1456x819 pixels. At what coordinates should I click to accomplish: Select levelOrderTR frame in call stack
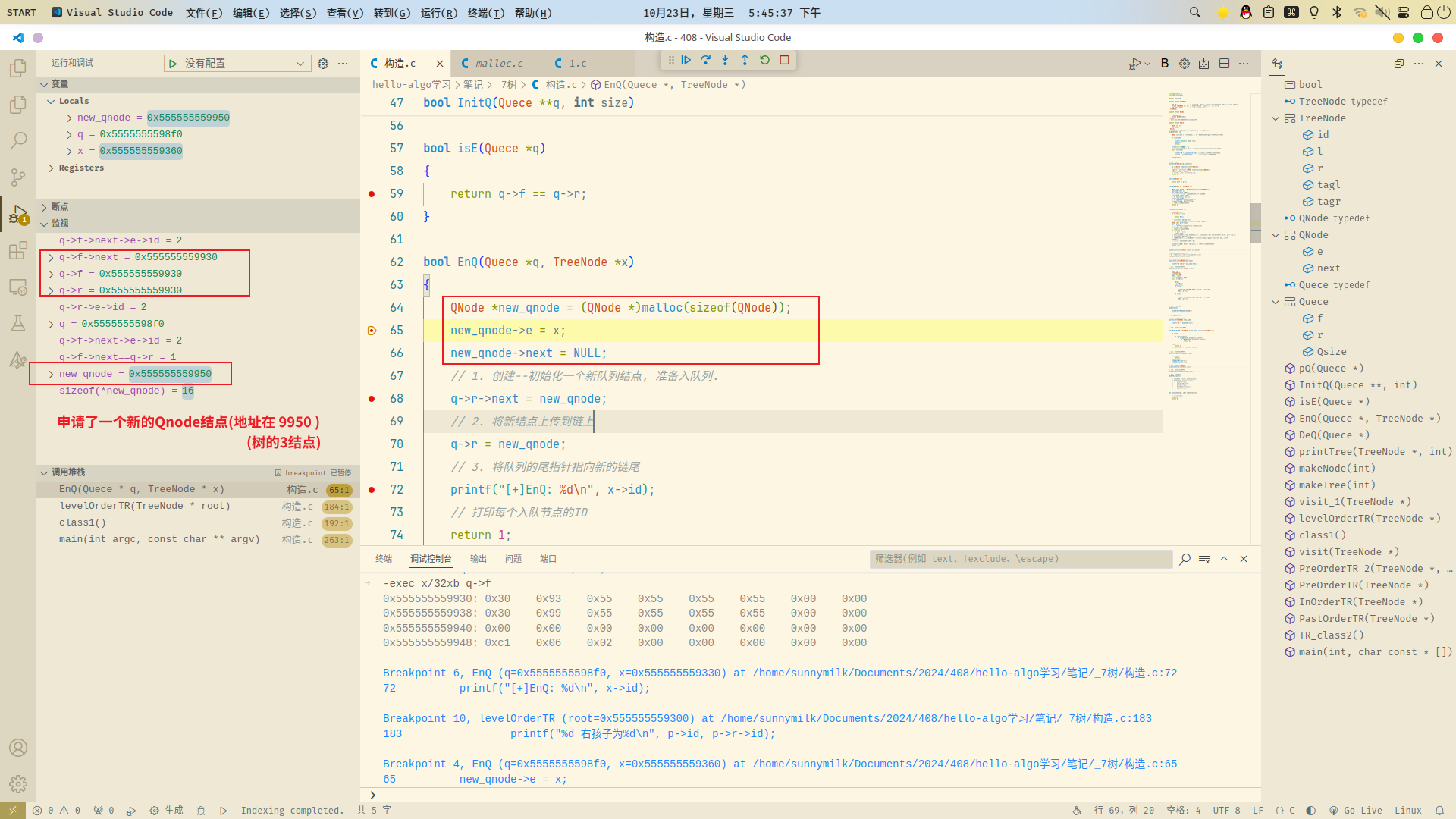tap(144, 507)
